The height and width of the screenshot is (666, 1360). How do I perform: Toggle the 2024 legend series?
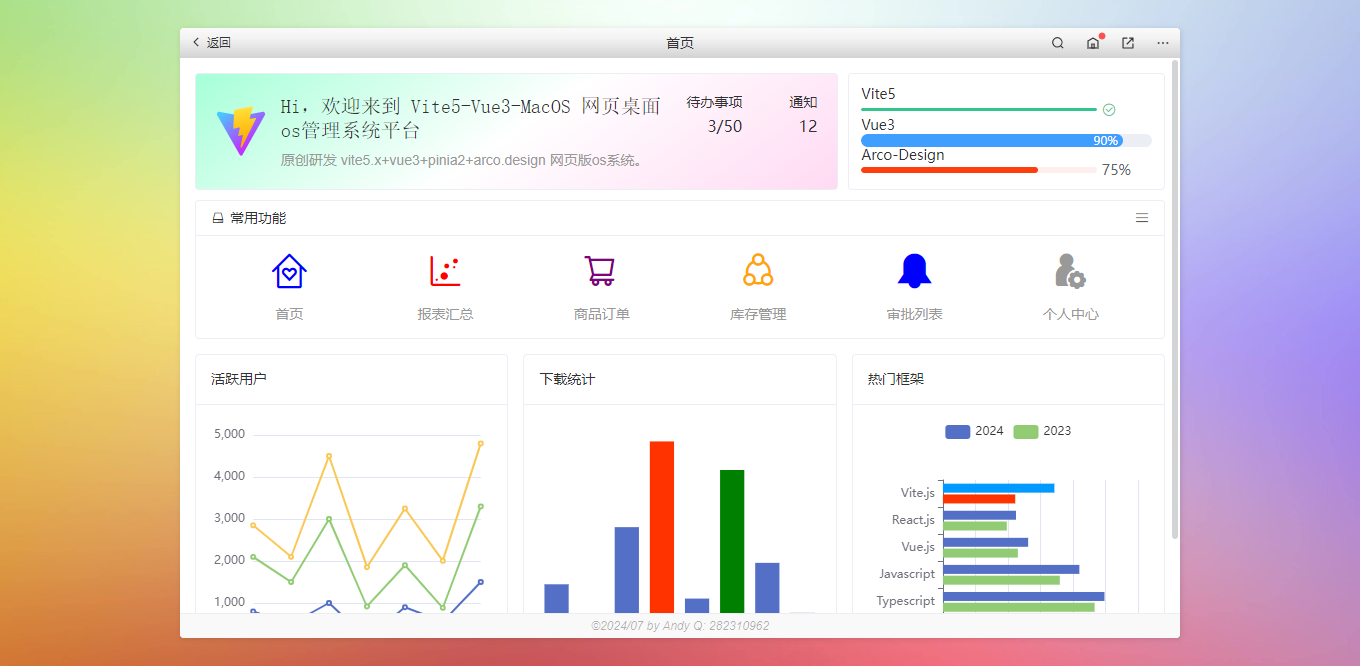(x=974, y=431)
